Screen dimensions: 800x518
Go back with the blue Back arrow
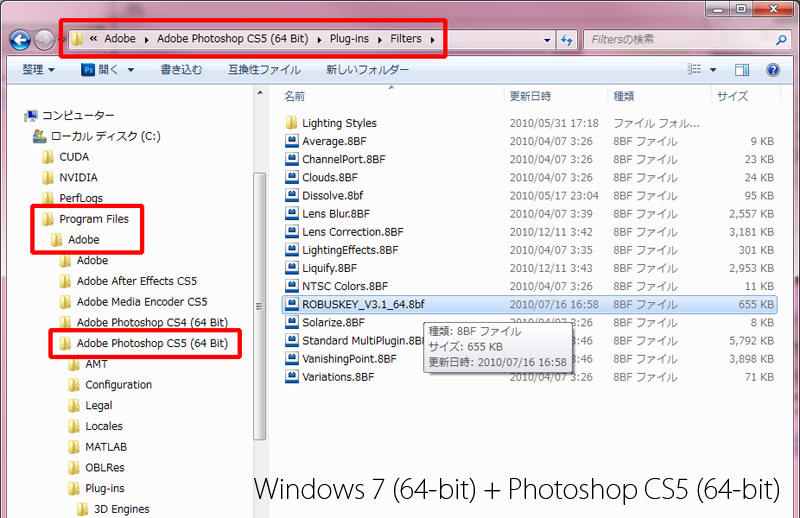(x=20, y=40)
